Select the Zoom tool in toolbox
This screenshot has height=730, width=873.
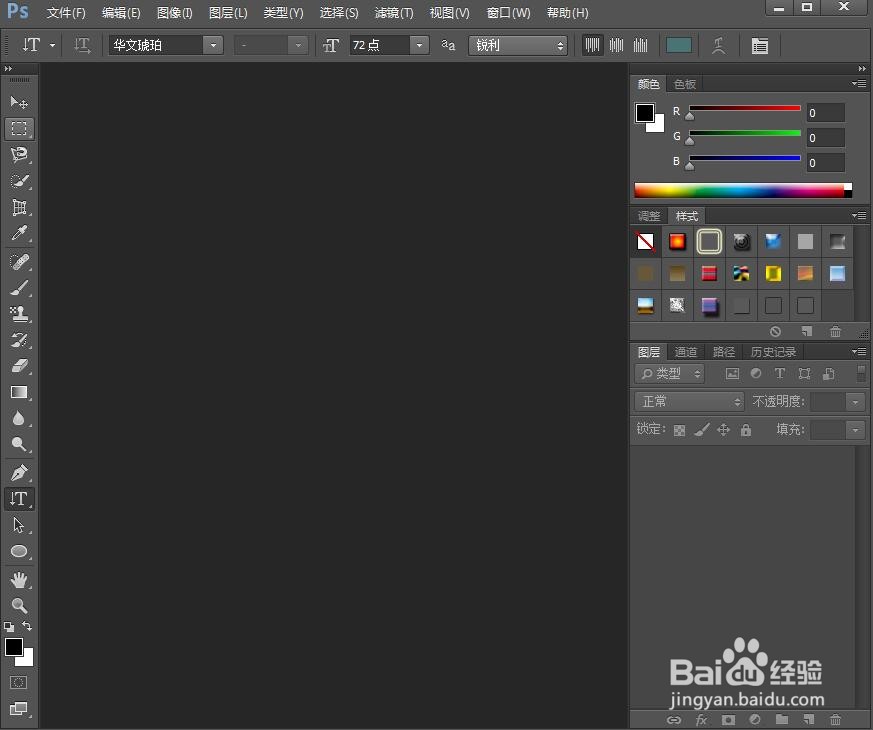click(x=19, y=605)
